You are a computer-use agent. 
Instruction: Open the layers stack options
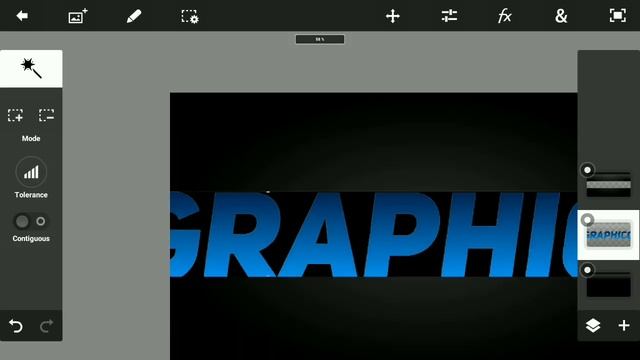click(x=593, y=325)
